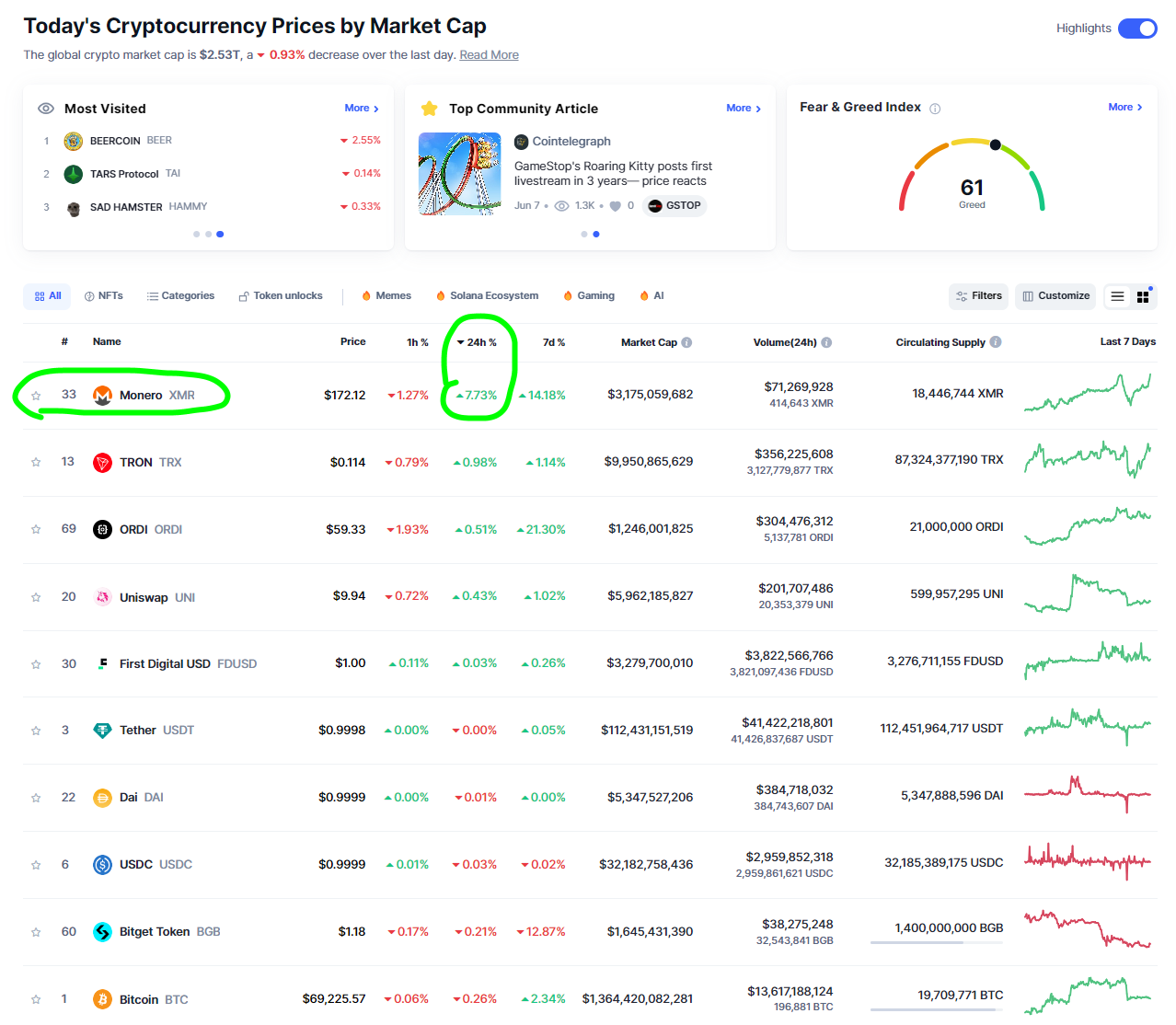Click the Market Cap info icon
This screenshot has height=1025, width=1176.
pyautogui.click(x=687, y=342)
